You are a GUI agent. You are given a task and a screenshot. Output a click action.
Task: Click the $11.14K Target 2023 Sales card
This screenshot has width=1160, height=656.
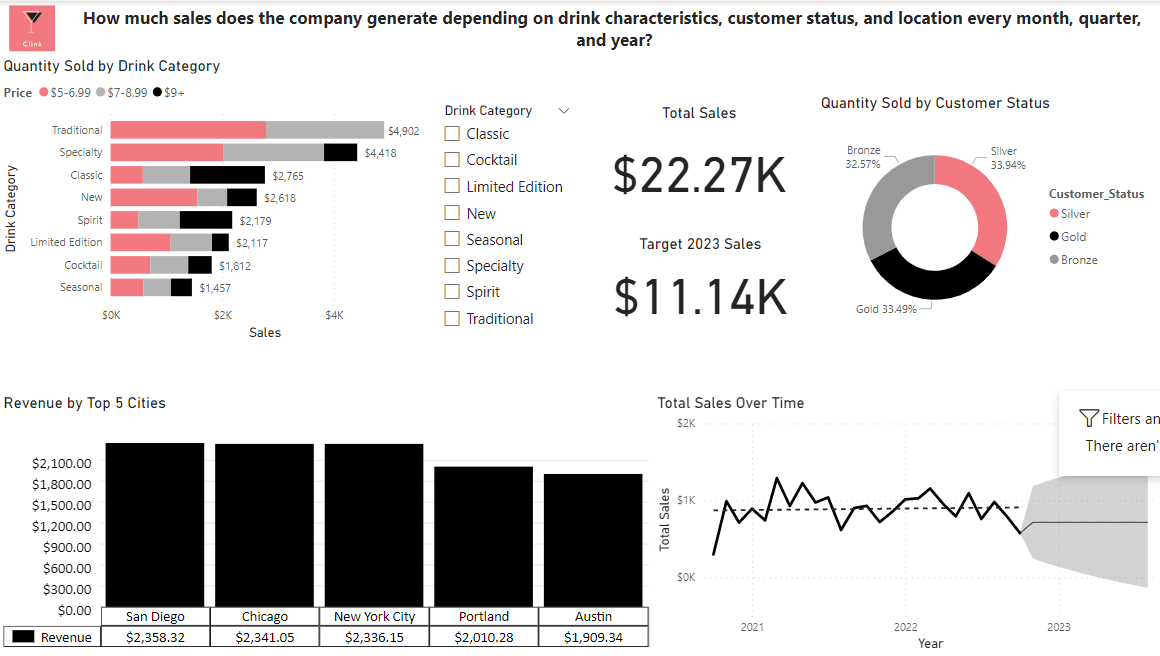700,297
